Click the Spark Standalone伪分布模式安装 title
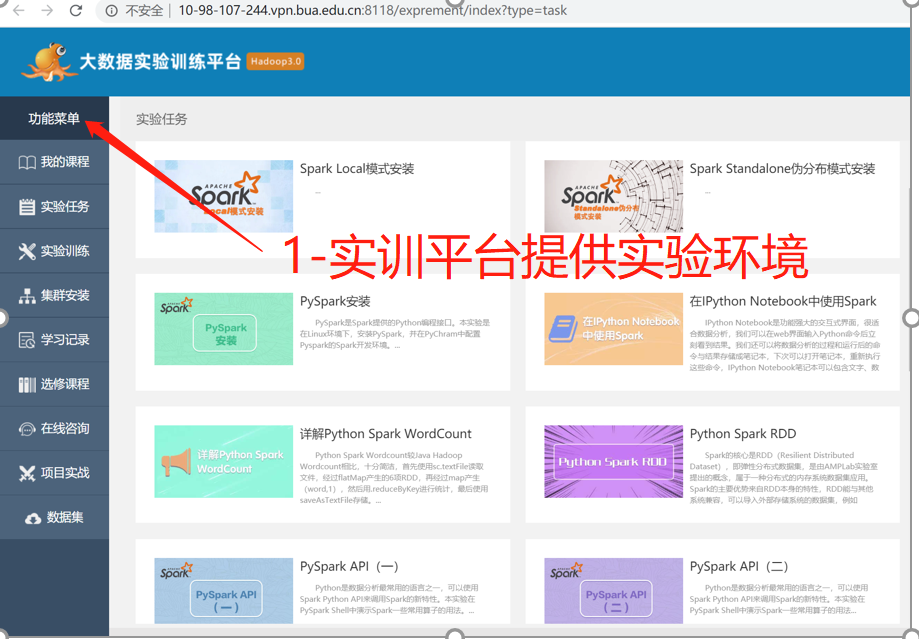Image resolution: width=919 pixels, height=639 pixels. [x=782, y=169]
